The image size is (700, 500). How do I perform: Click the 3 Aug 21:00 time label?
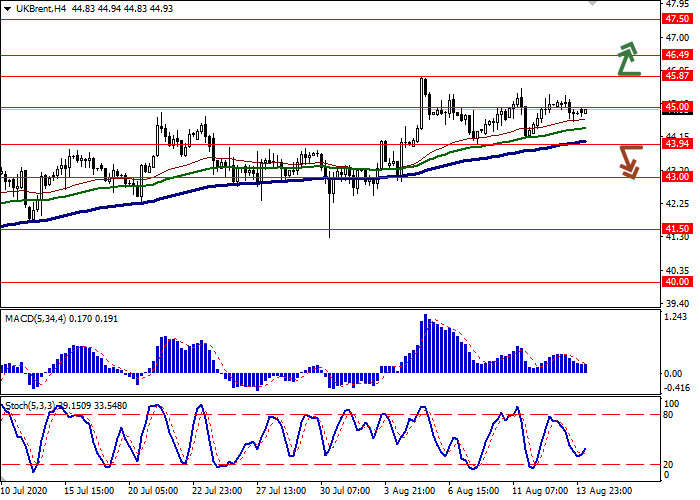[x=409, y=491]
